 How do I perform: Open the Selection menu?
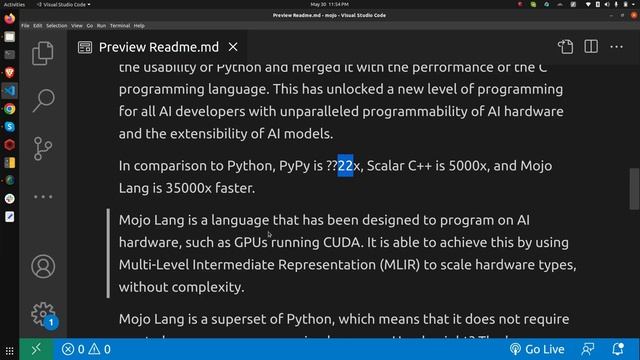(56, 26)
